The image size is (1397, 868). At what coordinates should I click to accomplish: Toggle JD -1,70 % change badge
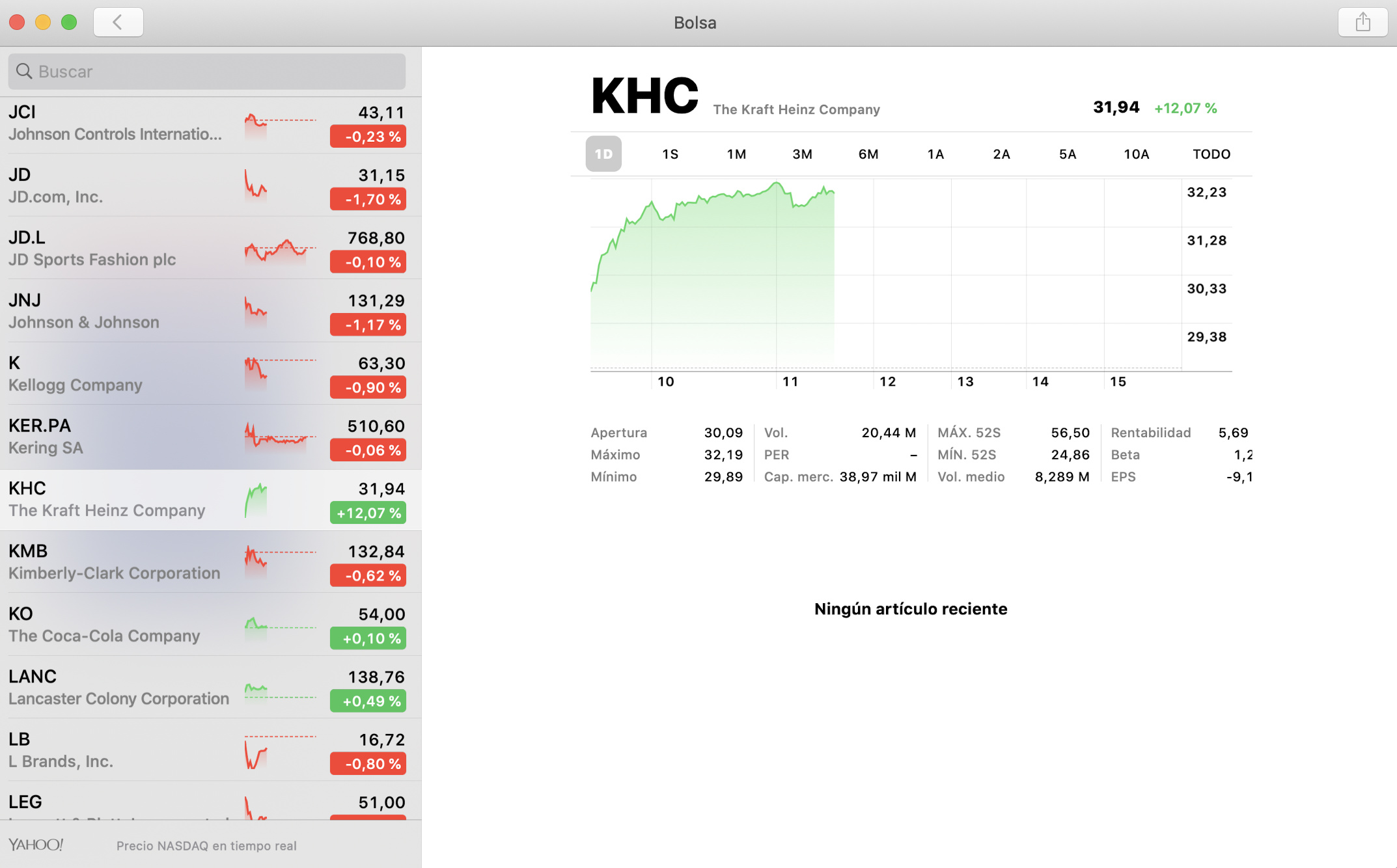coord(368,199)
